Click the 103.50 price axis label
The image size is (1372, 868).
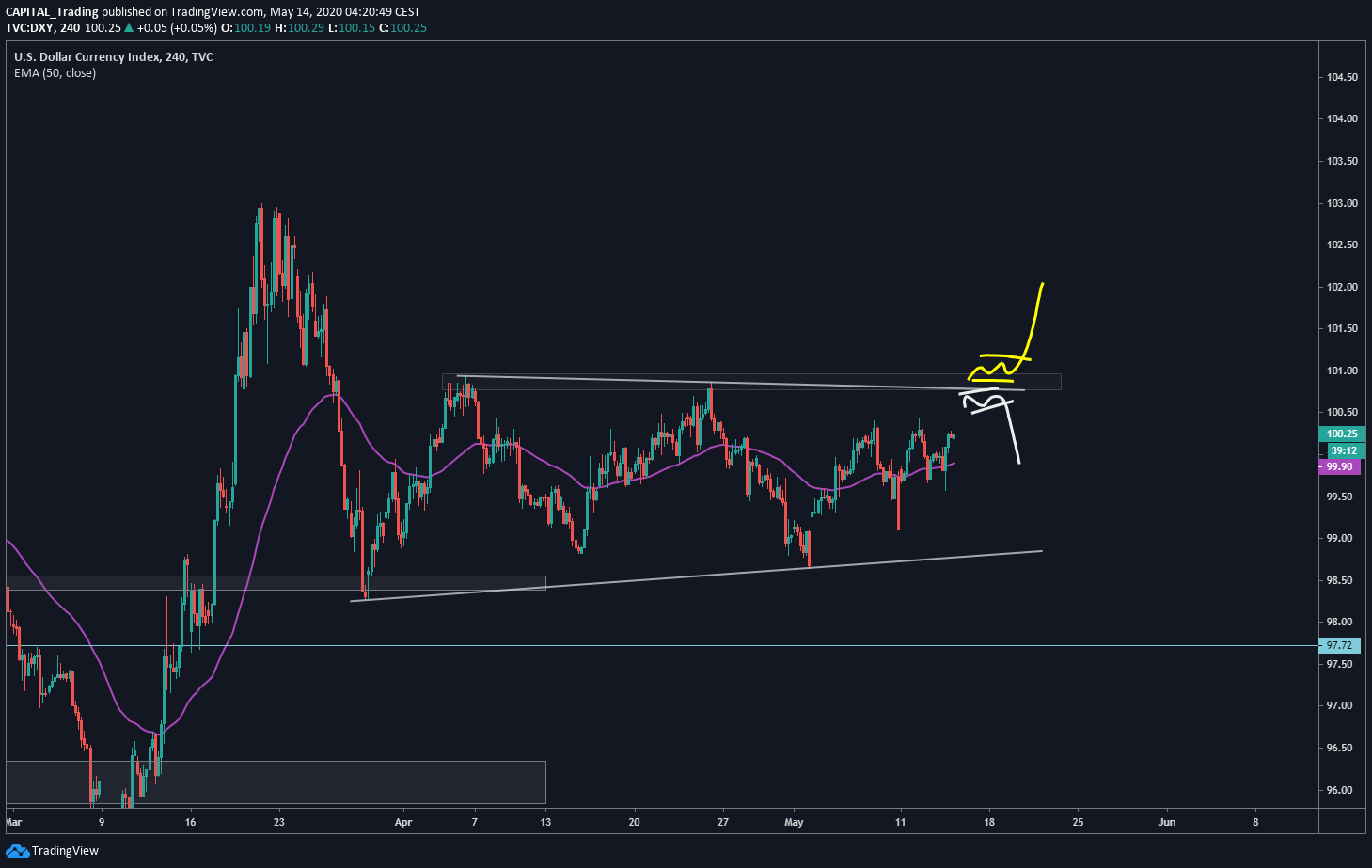click(1342, 161)
